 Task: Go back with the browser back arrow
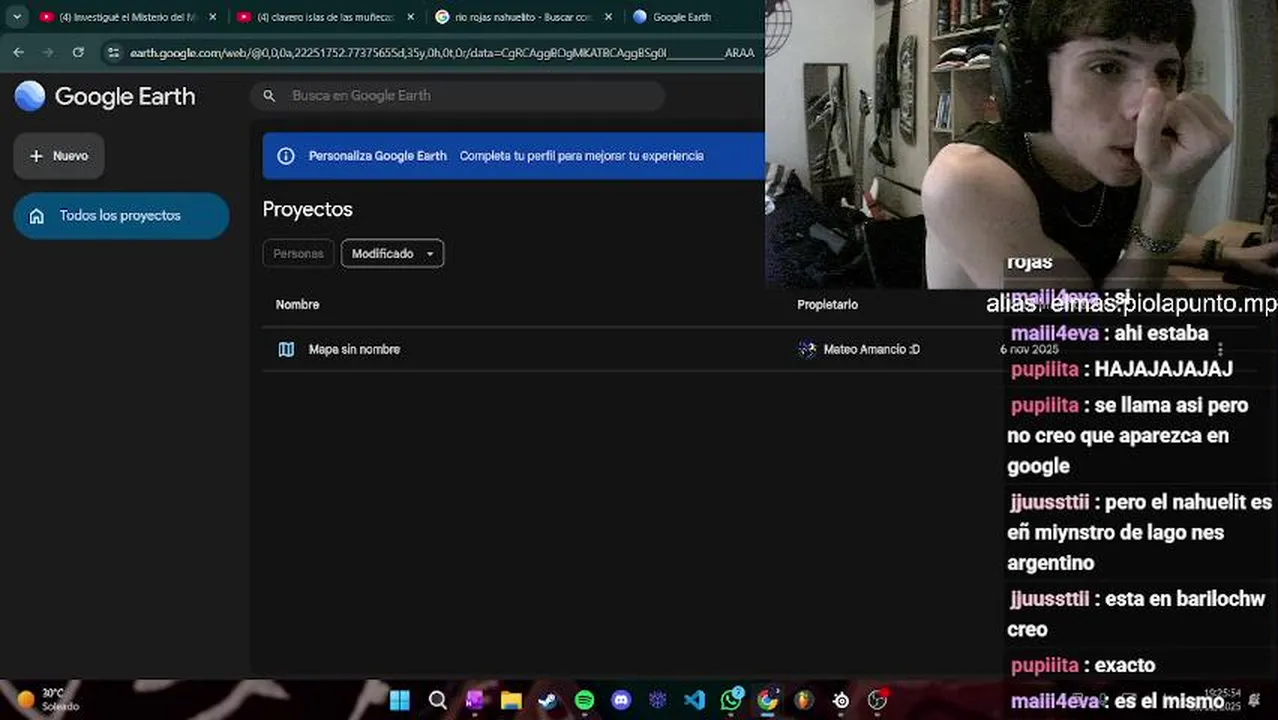[x=19, y=52]
